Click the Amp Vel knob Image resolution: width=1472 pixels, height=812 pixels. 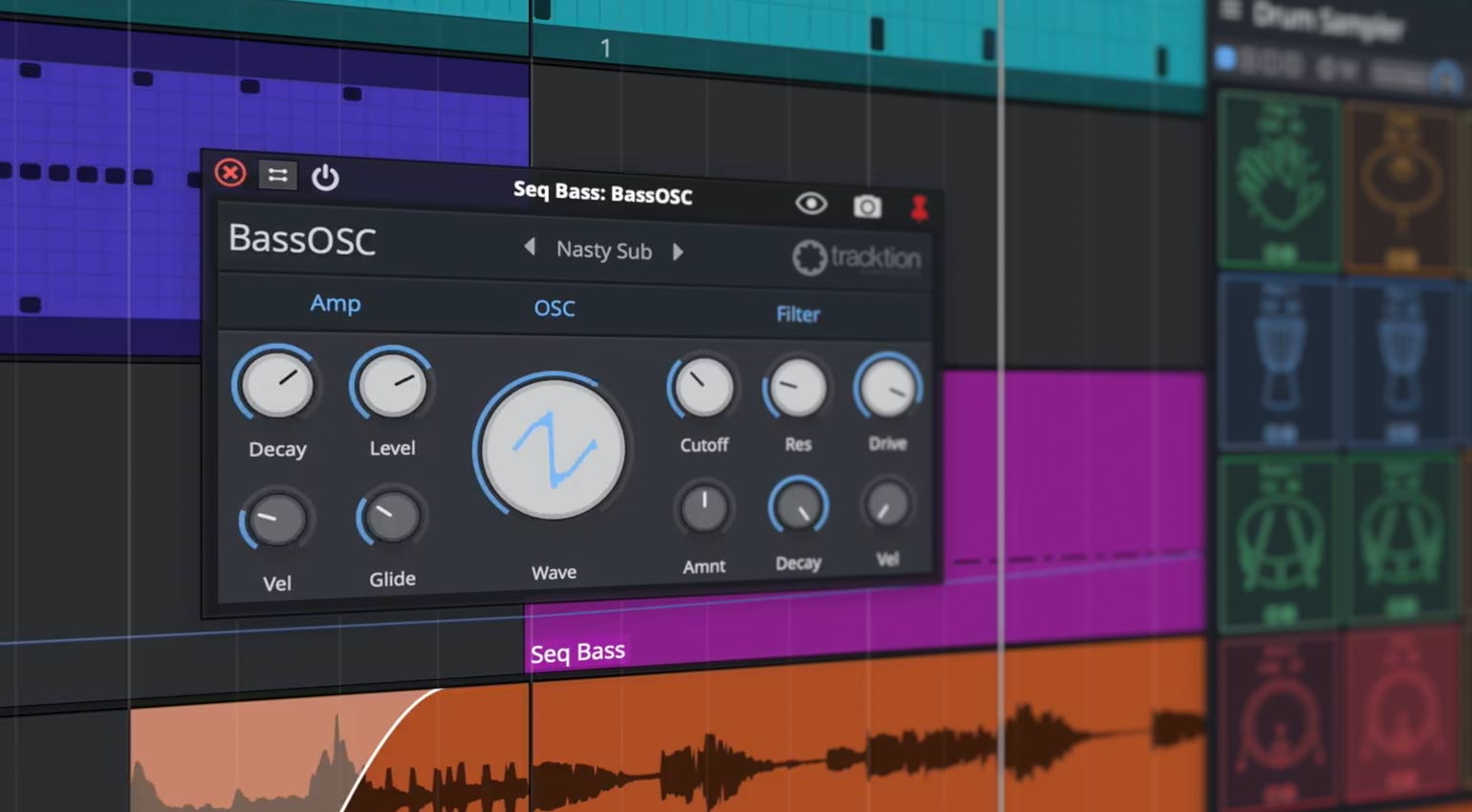click(275, 520)
